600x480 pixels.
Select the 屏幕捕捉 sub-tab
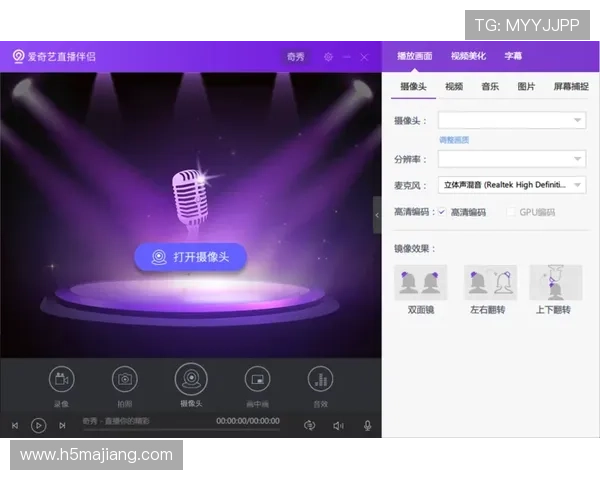tap(571, 87)
